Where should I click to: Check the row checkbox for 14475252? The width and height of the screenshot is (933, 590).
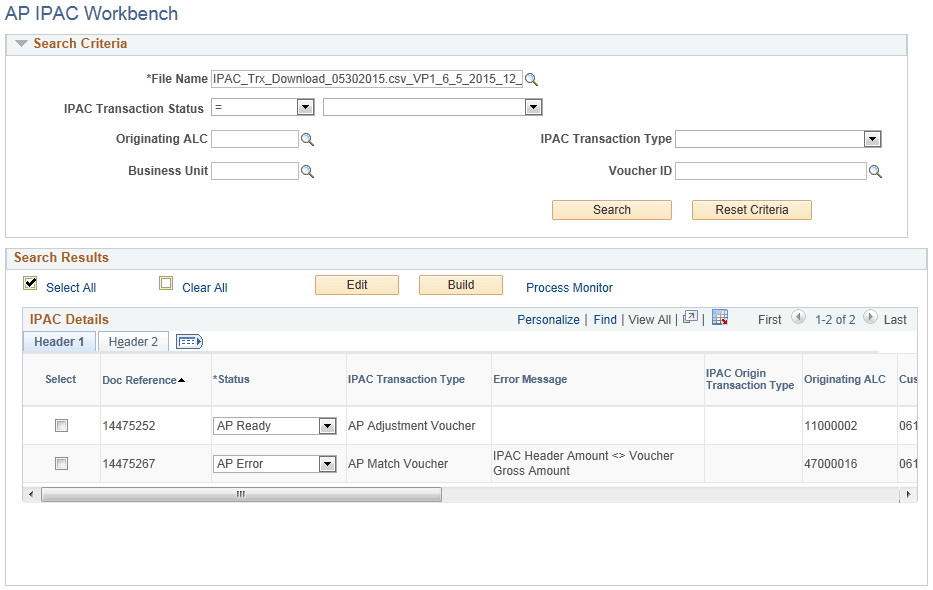(x=61, y=425)
